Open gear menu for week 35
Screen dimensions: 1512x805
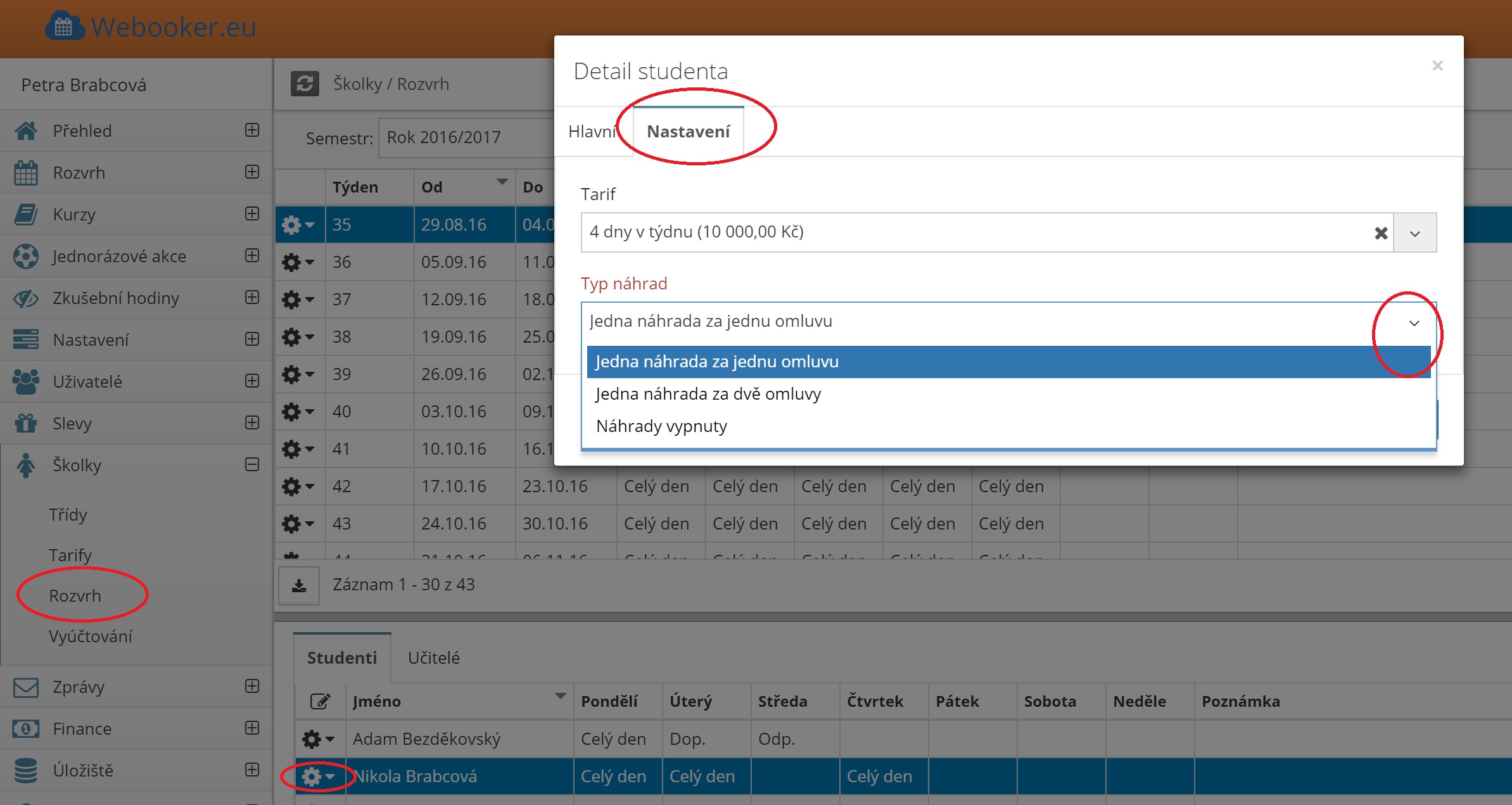pos(298,225)
